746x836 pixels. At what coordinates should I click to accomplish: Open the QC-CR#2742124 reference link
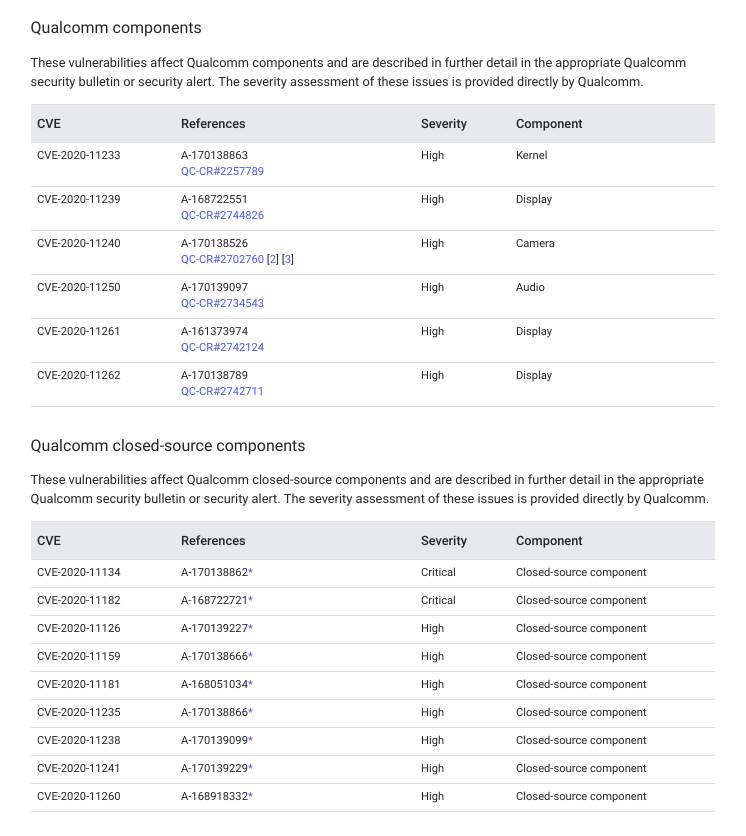pyautogui.click(x=222, y=347)
